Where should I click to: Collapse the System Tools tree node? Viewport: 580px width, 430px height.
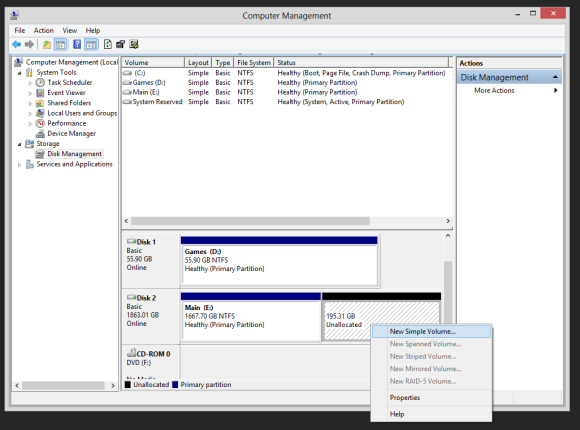click(x=20, y=73)
